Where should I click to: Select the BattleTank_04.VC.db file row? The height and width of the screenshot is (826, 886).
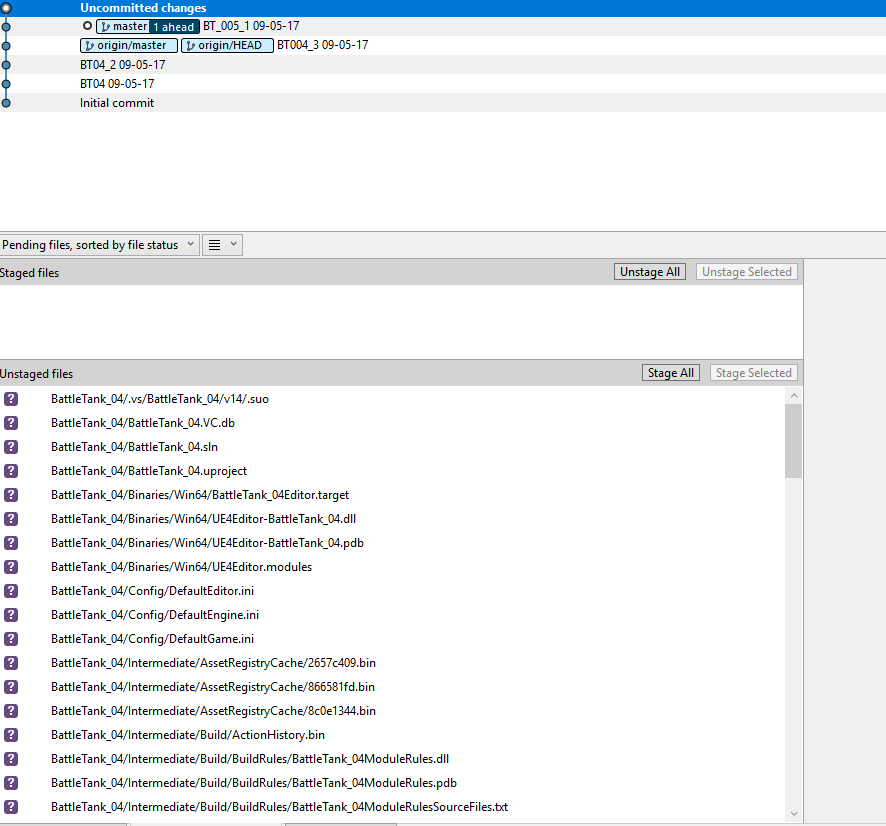[x=143, y=423]
